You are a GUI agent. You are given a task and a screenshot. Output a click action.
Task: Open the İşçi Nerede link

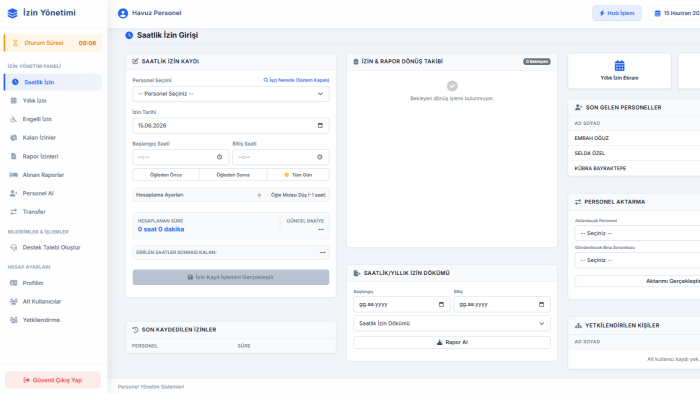pos(296,80)
